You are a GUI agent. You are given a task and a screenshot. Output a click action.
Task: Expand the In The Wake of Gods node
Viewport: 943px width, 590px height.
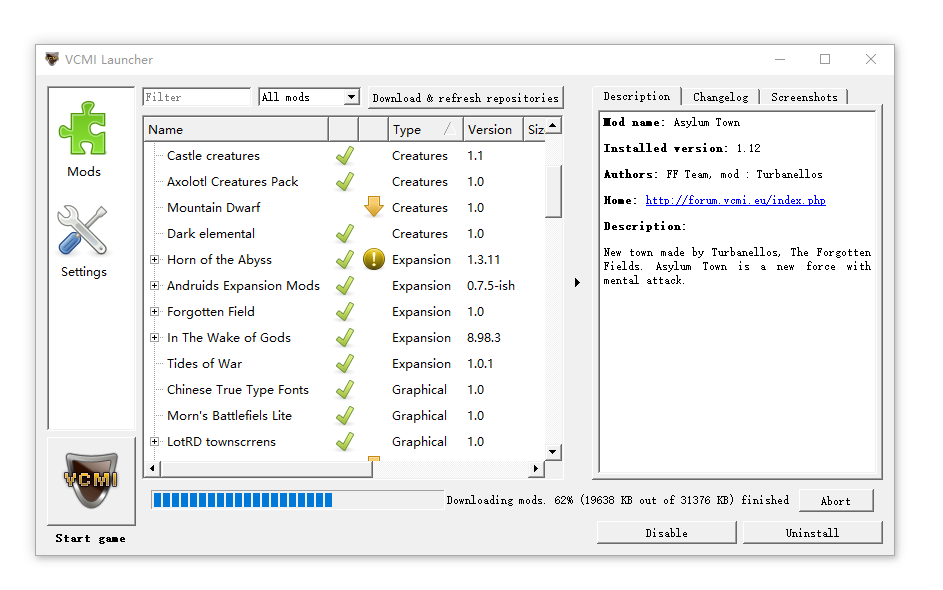tap(155, 338)
